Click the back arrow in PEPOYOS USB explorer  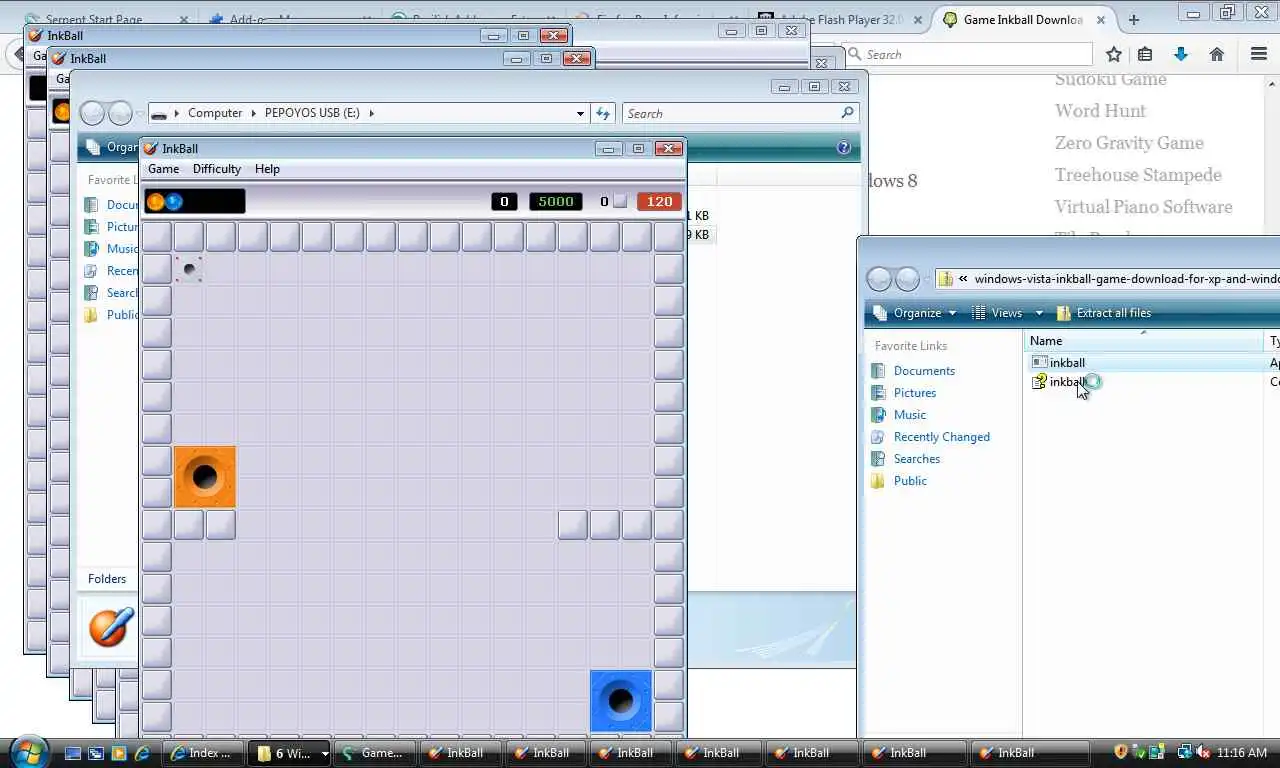click(x=92, y=113)
